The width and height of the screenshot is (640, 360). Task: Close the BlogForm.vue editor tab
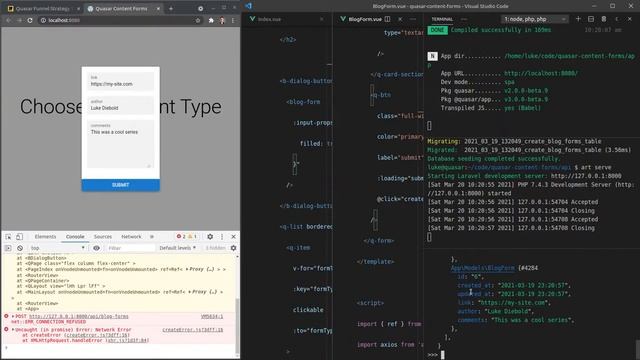400,19
